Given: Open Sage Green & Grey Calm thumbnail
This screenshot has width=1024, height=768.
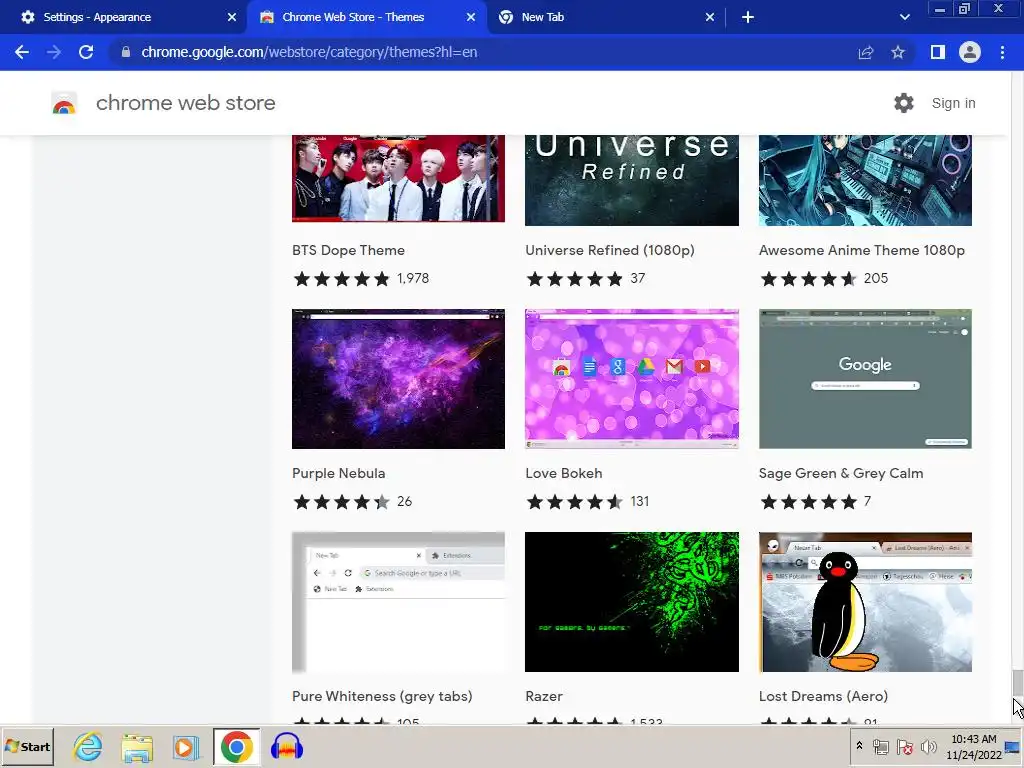Looking at the screenshot, I should coord(865,379).
